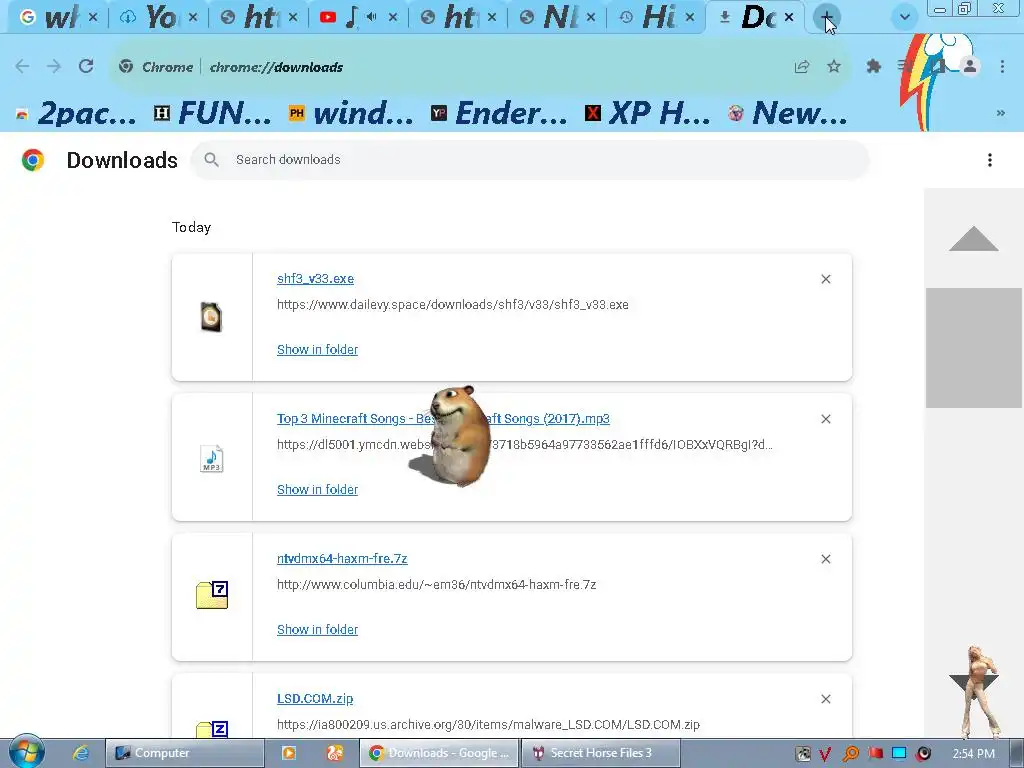Go forward to the next page
The image size is (1024, 768).
coord(54,66)
